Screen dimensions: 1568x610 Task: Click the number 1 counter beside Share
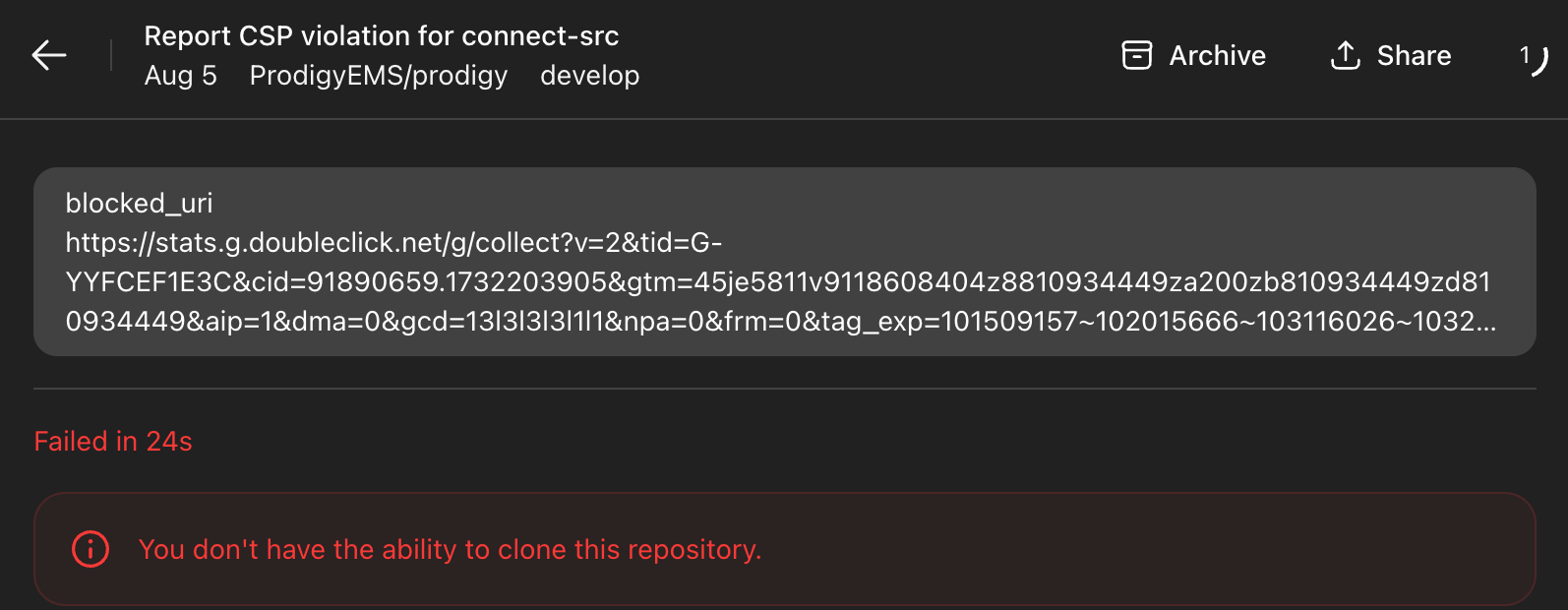[1524, 55]
